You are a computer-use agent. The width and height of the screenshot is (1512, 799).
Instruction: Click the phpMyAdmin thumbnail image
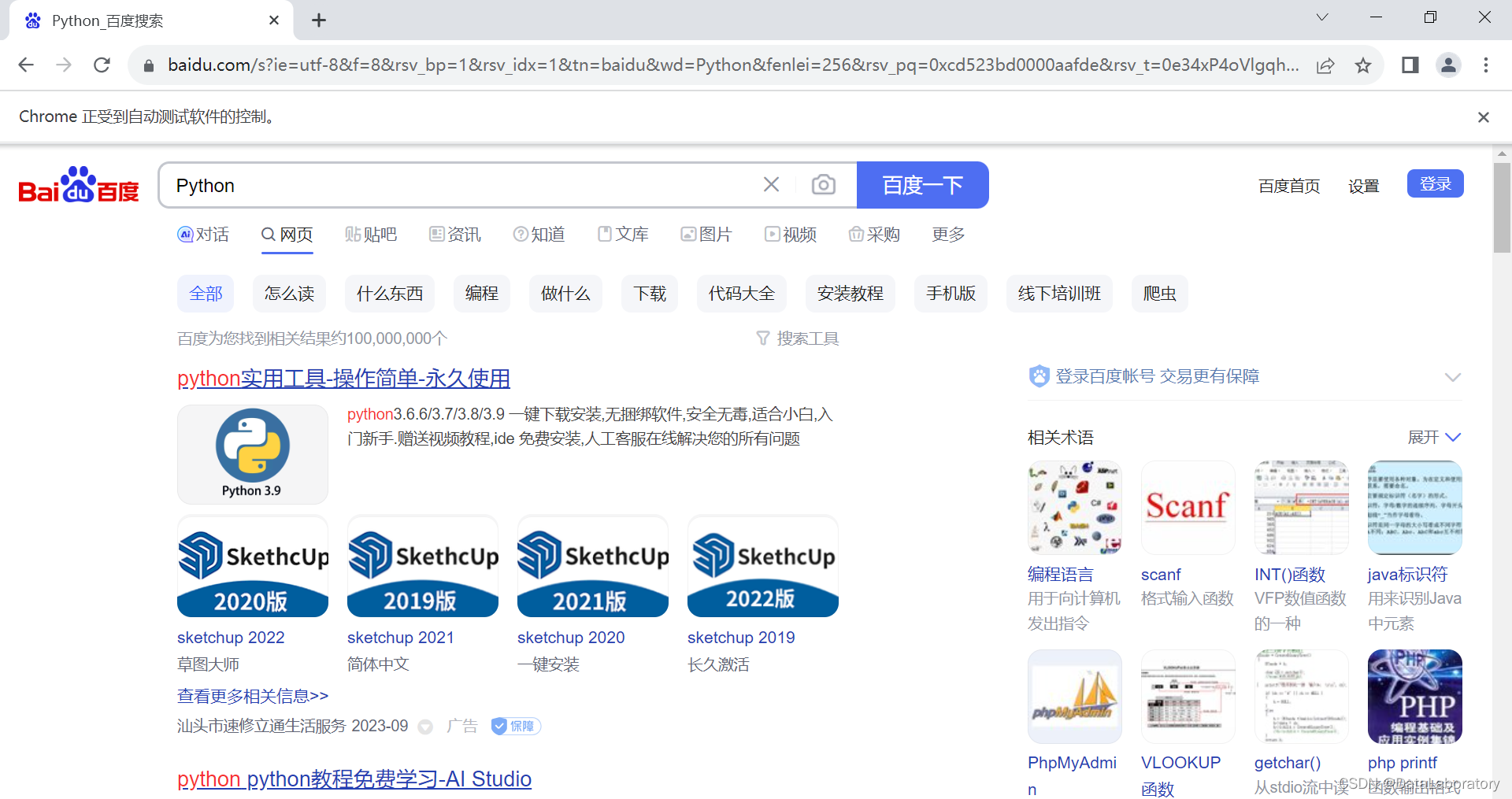click(1075, 697)
